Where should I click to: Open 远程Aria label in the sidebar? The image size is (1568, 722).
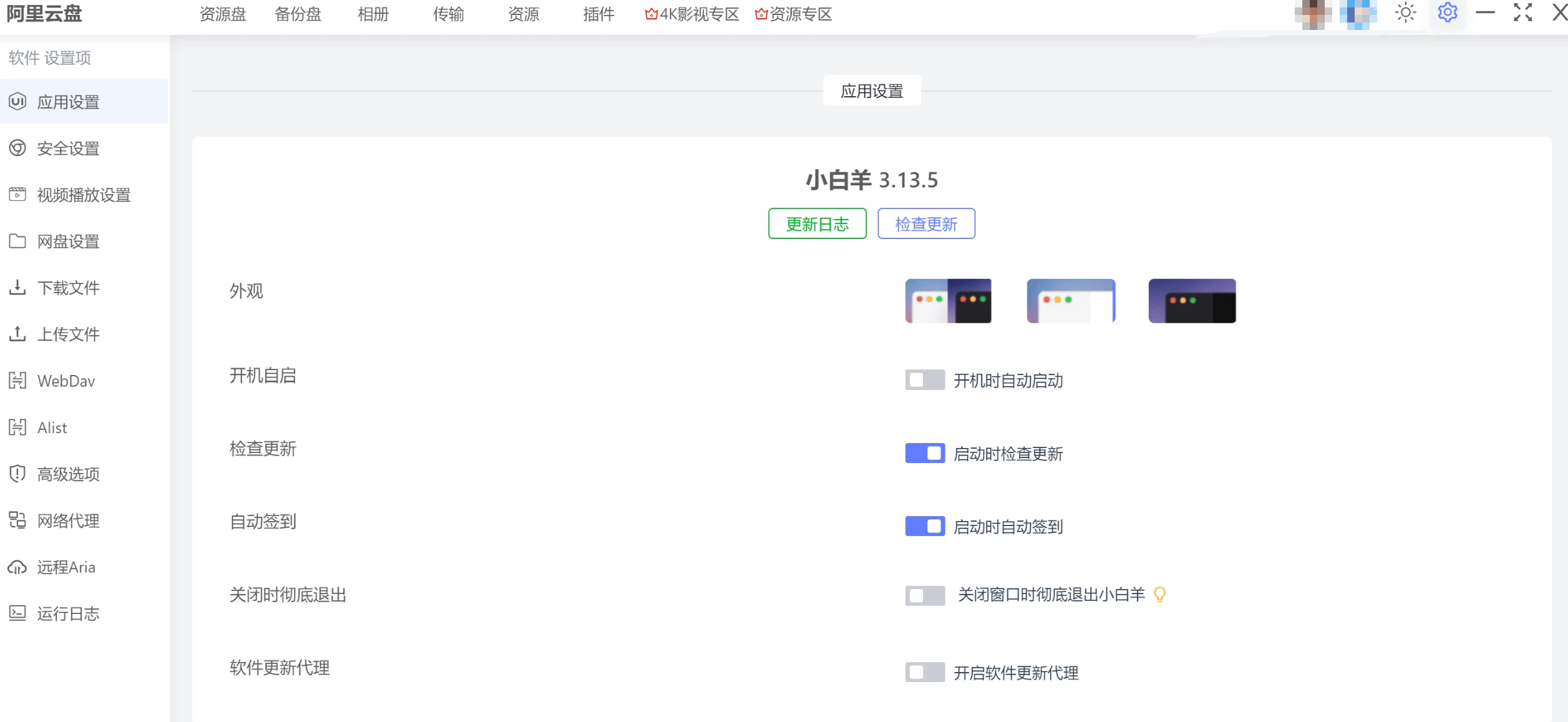point(66,567)
